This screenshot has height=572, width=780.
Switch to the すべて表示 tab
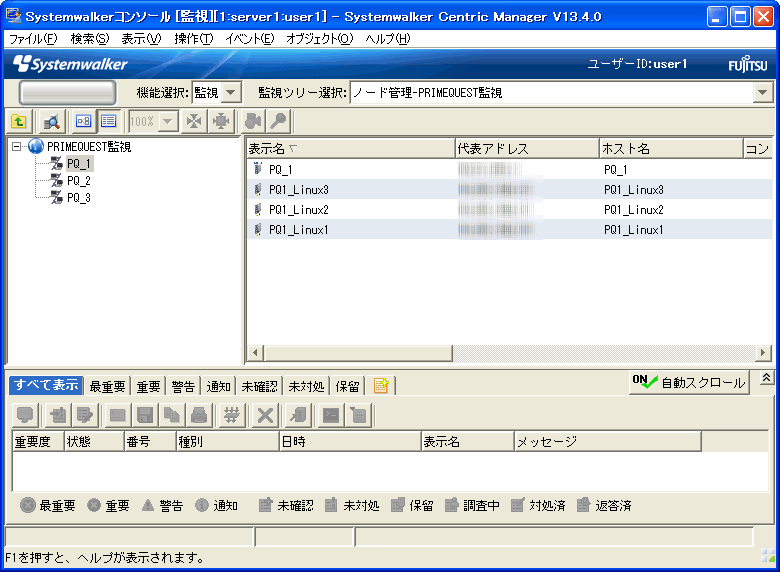(x=46, y=385)
